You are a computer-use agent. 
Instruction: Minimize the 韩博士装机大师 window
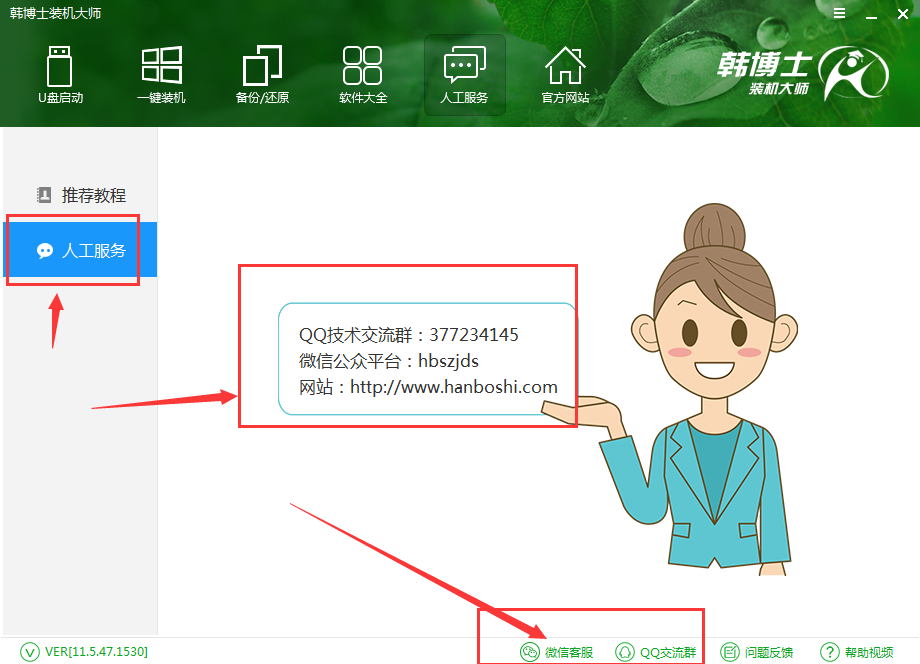tap(866, 14)
